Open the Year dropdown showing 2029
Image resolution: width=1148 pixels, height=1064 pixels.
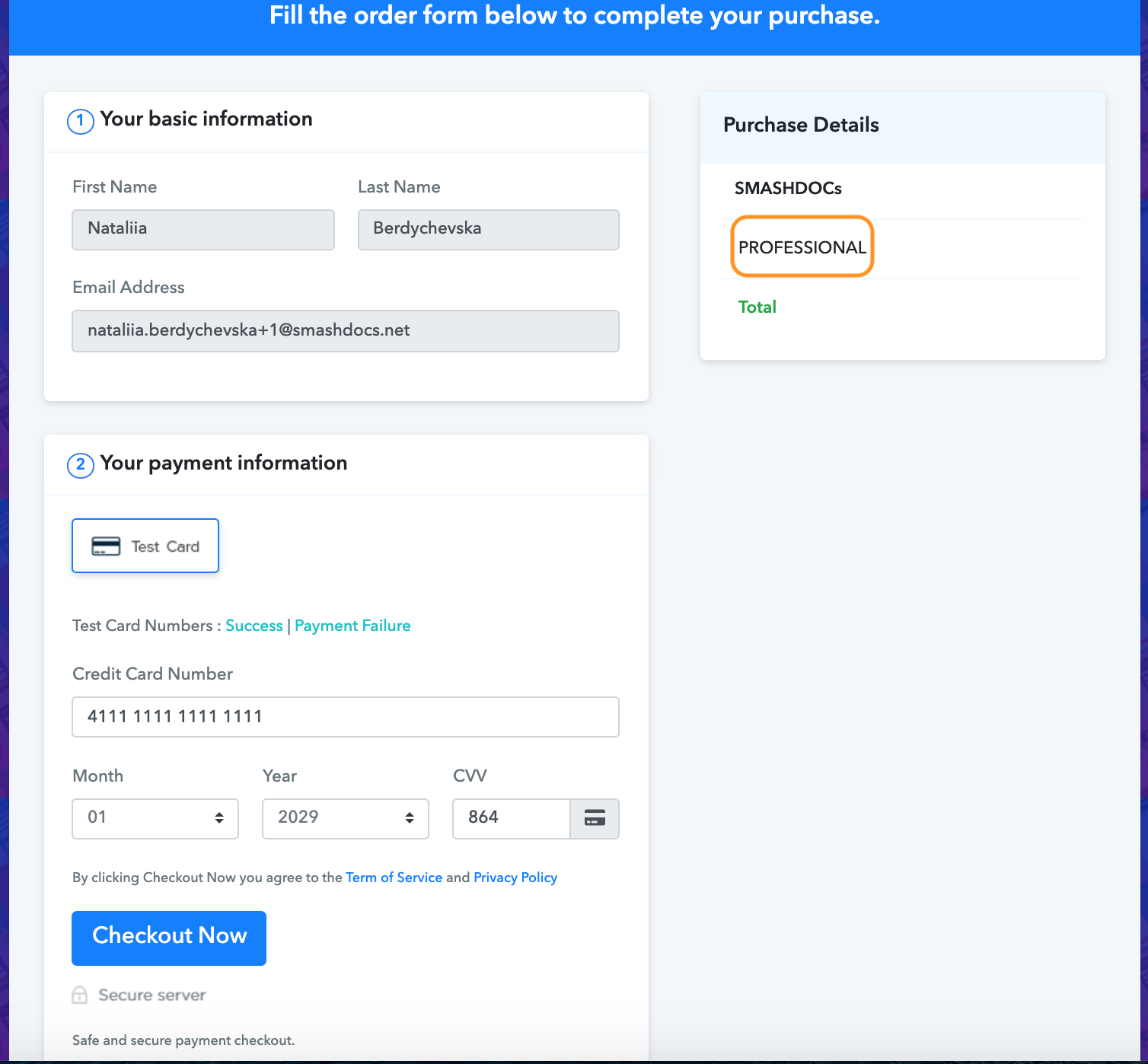click(x=346, y=818)
